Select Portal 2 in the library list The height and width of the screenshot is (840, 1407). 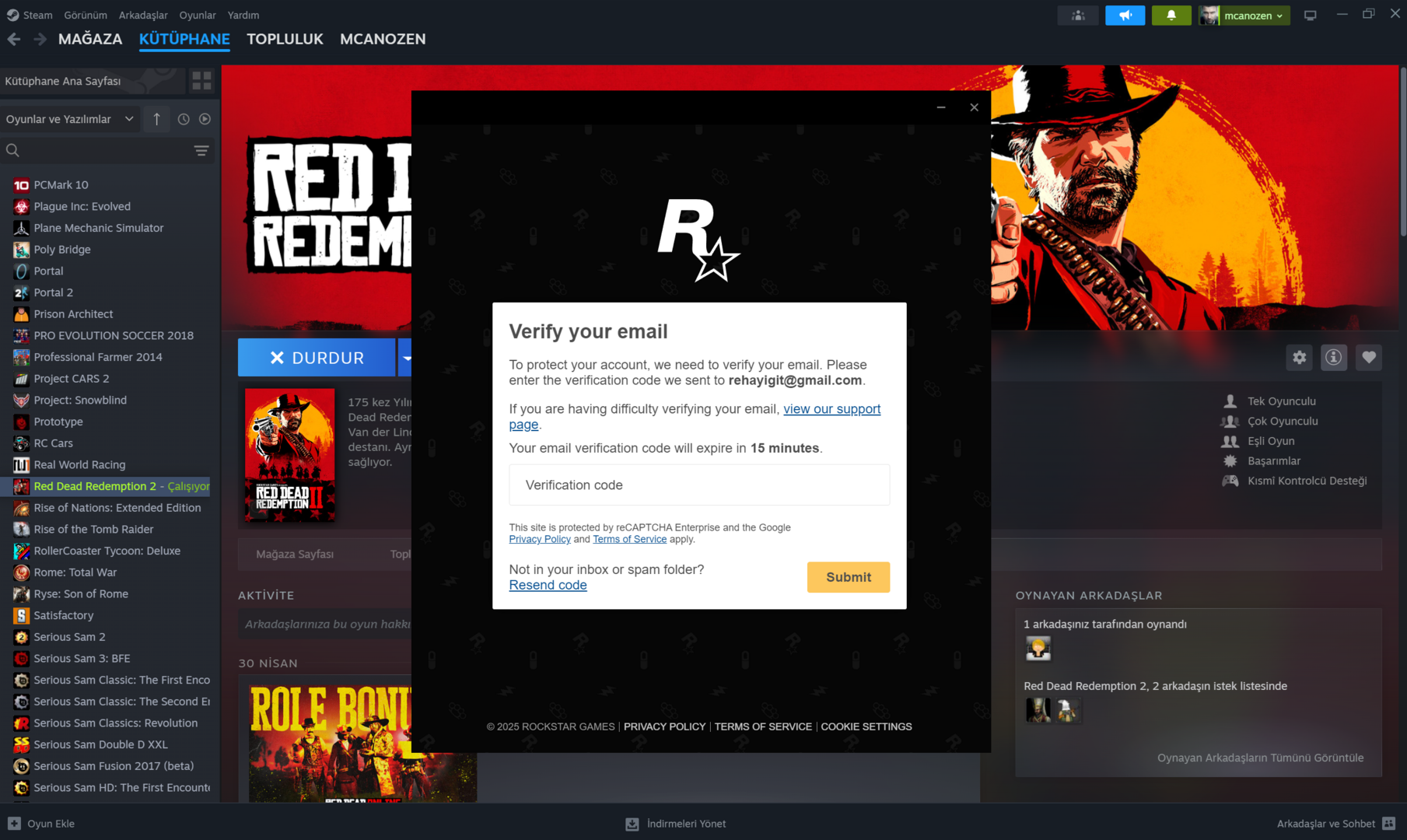54,292
